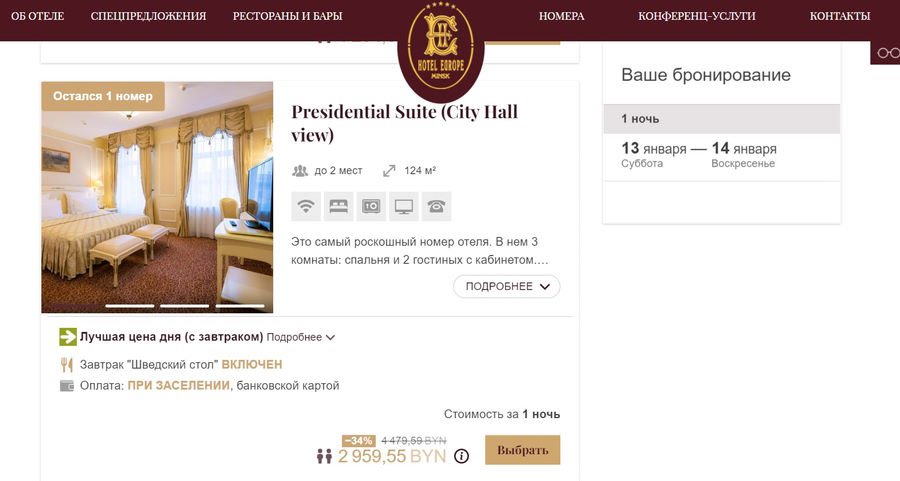Open price info icon beside 2 959,55 BYN

pyautogui.click(x=461, y=456)
